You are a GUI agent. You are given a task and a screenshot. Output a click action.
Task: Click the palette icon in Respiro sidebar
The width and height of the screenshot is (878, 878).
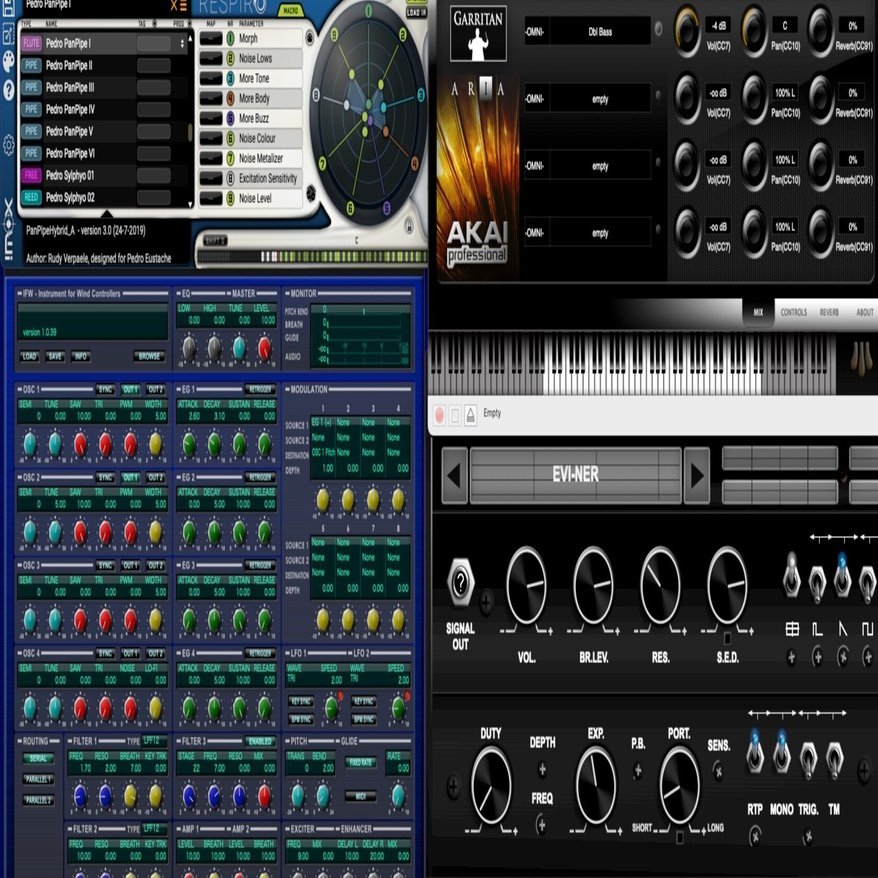pos(8,61)
